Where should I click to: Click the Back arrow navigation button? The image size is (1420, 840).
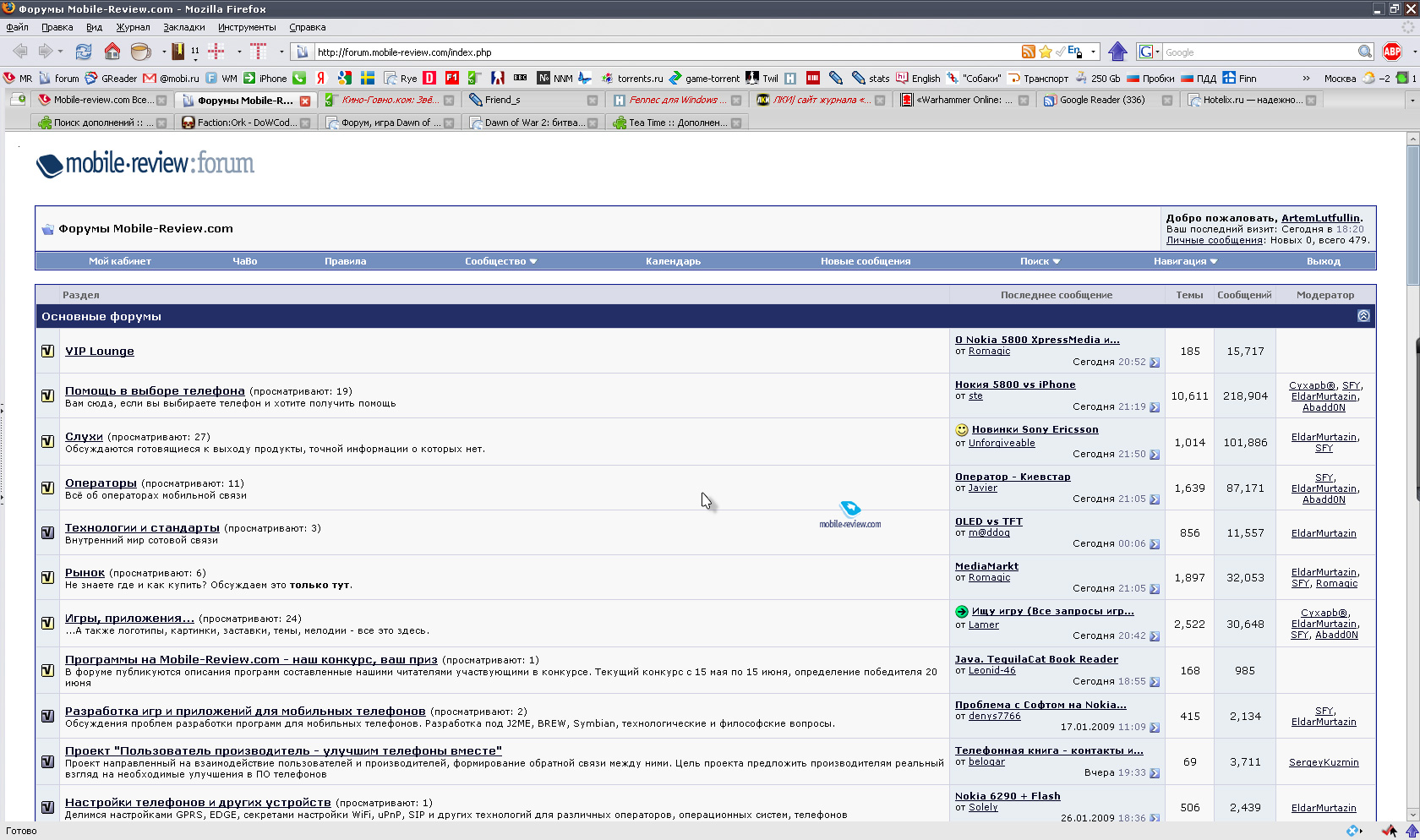pos(20,52)
